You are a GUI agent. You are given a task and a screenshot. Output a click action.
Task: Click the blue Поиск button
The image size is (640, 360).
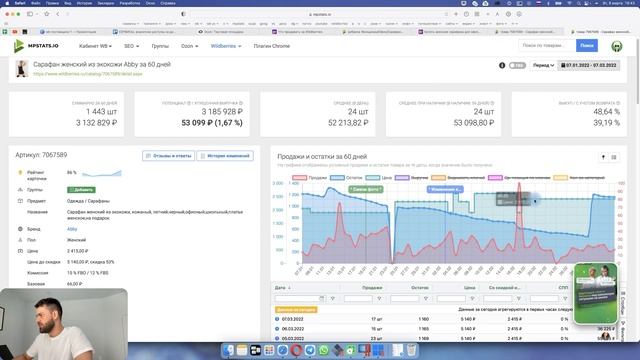click(587, 46)
